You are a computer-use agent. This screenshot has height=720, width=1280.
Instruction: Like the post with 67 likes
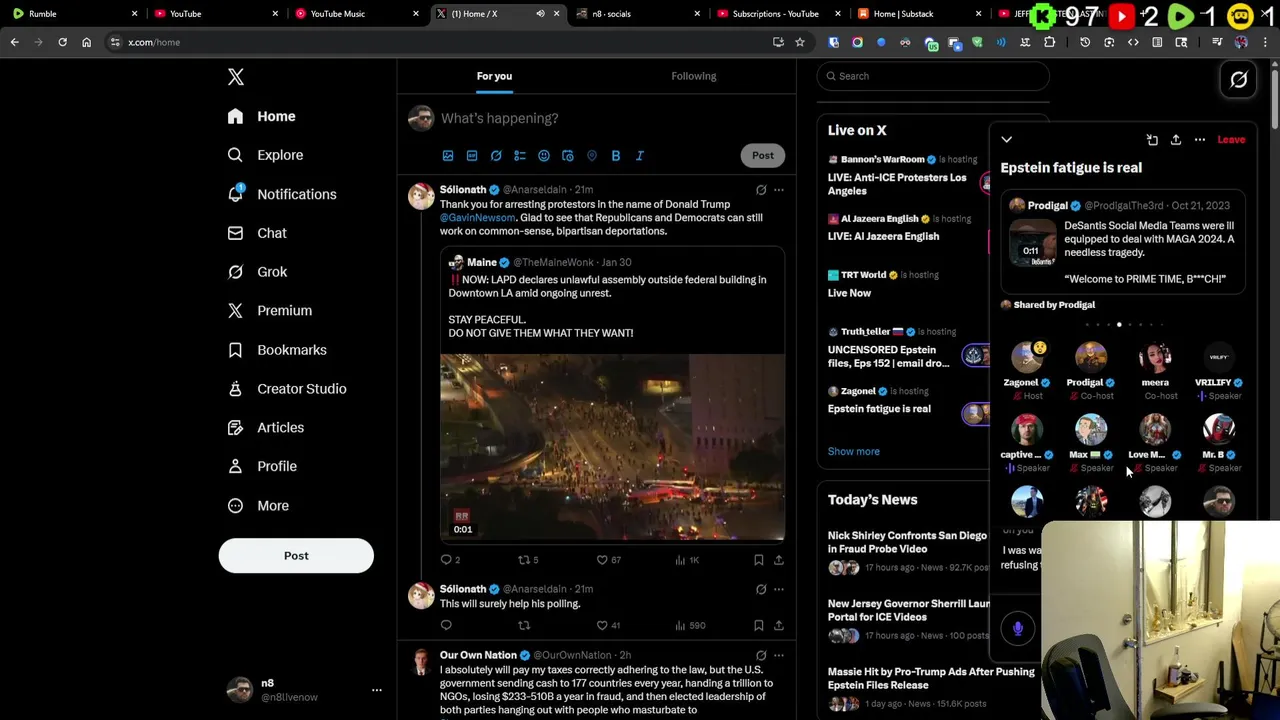coord(609,560)
